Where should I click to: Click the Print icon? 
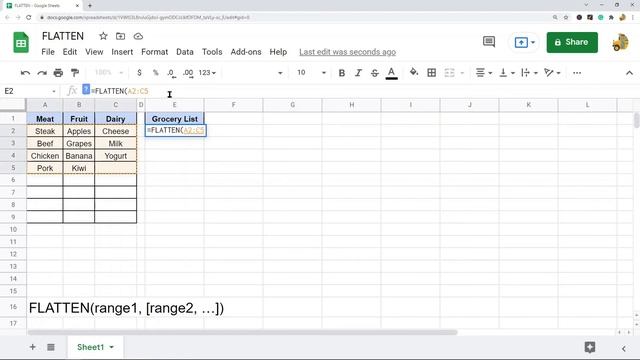(58, 73)
